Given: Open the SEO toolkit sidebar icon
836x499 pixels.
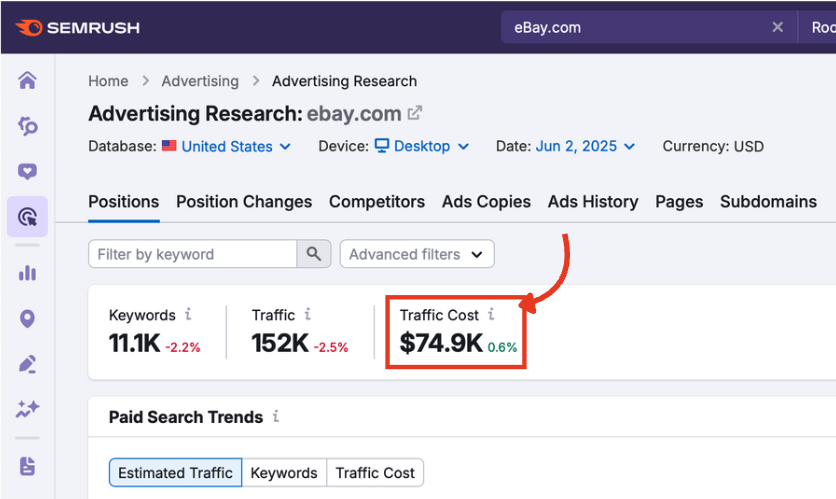Looking at the screenshot, I should [x=27, y=126].
